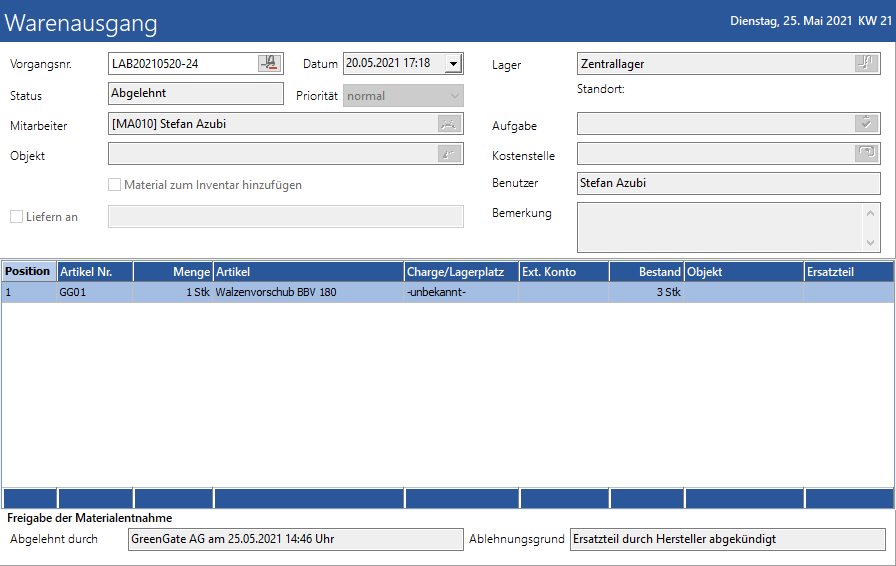Select the 'Walzenvorschub BBV 180' cell
Image resolution: width=896 pixels, height=566 pixels.
coord(309,292)
